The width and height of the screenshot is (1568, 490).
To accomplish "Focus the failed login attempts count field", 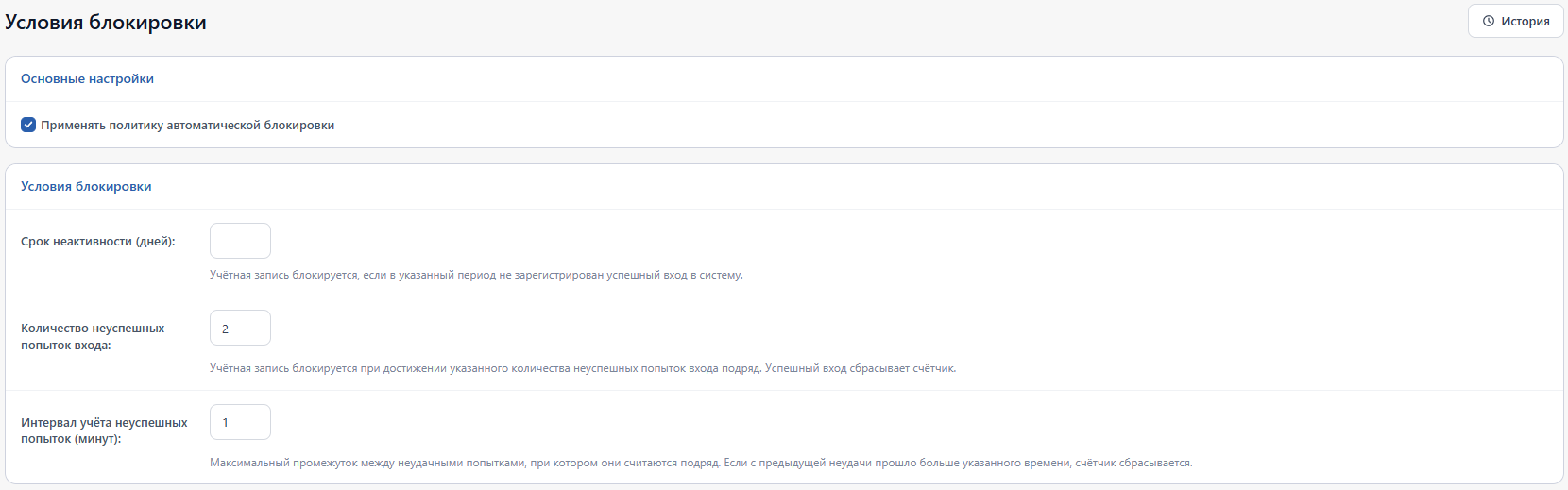I will click(x=240, y=328).
